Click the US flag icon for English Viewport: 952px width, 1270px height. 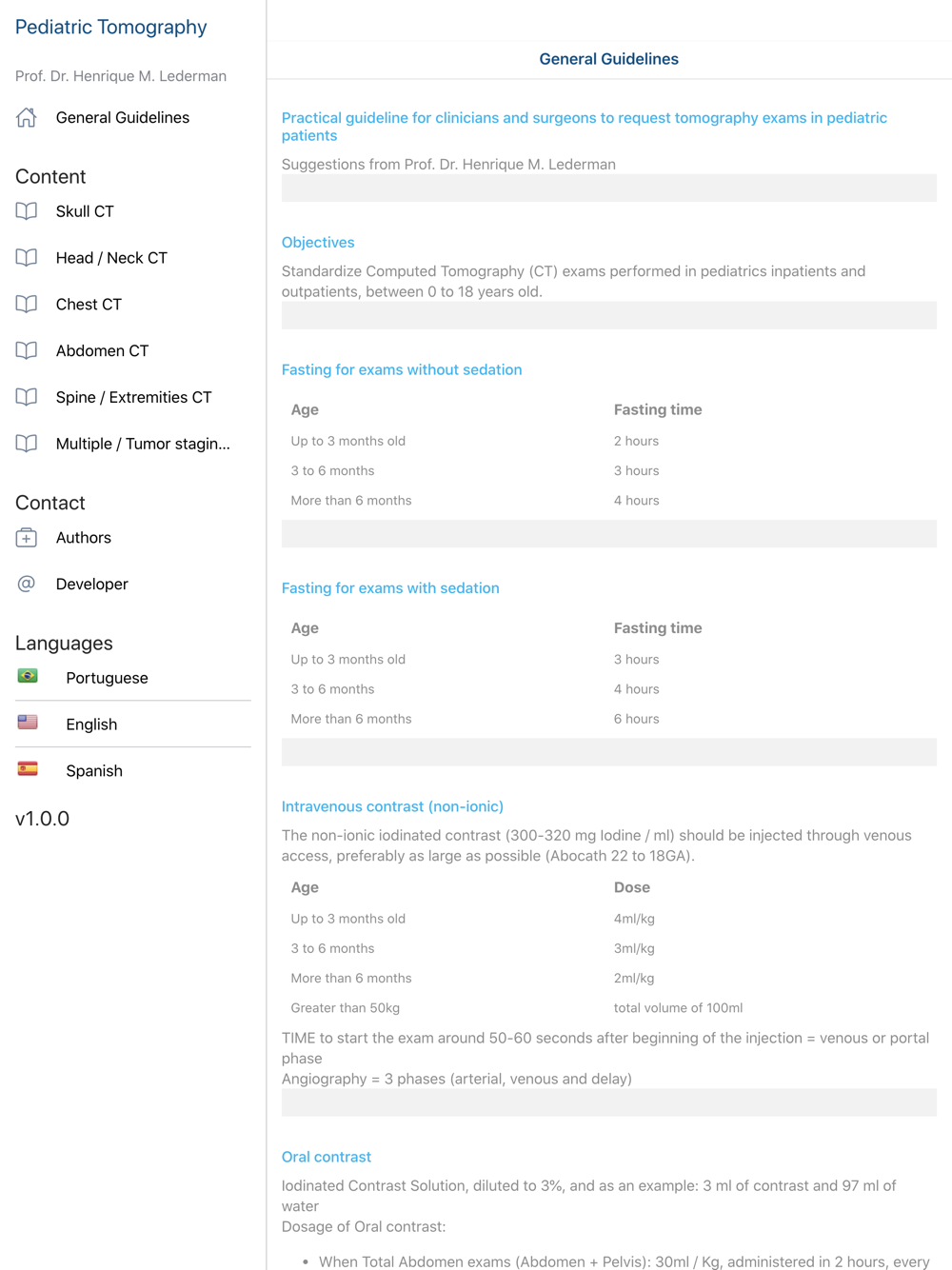(x=28, y=724)
